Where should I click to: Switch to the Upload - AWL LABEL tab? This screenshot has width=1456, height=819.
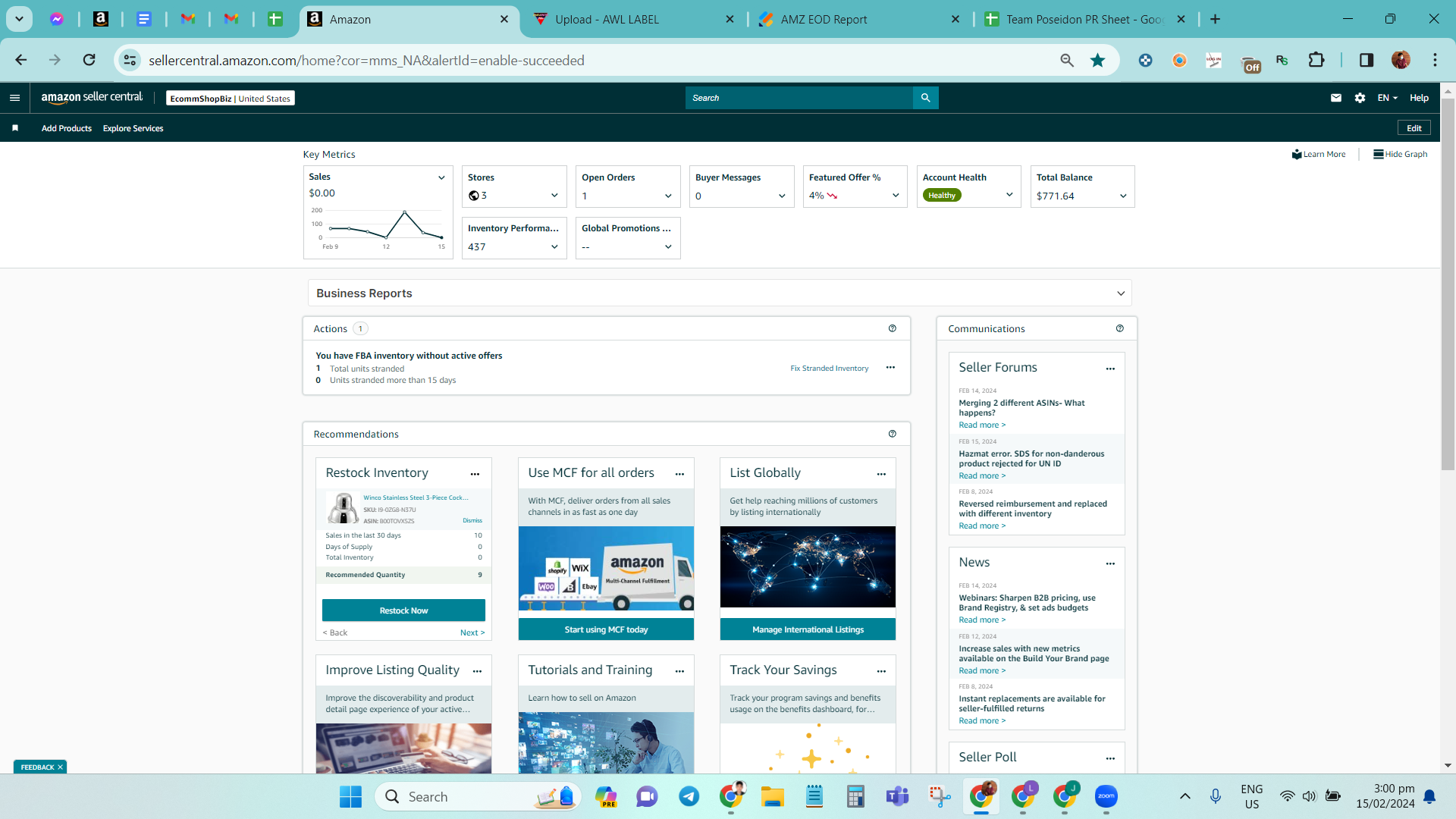634,20
